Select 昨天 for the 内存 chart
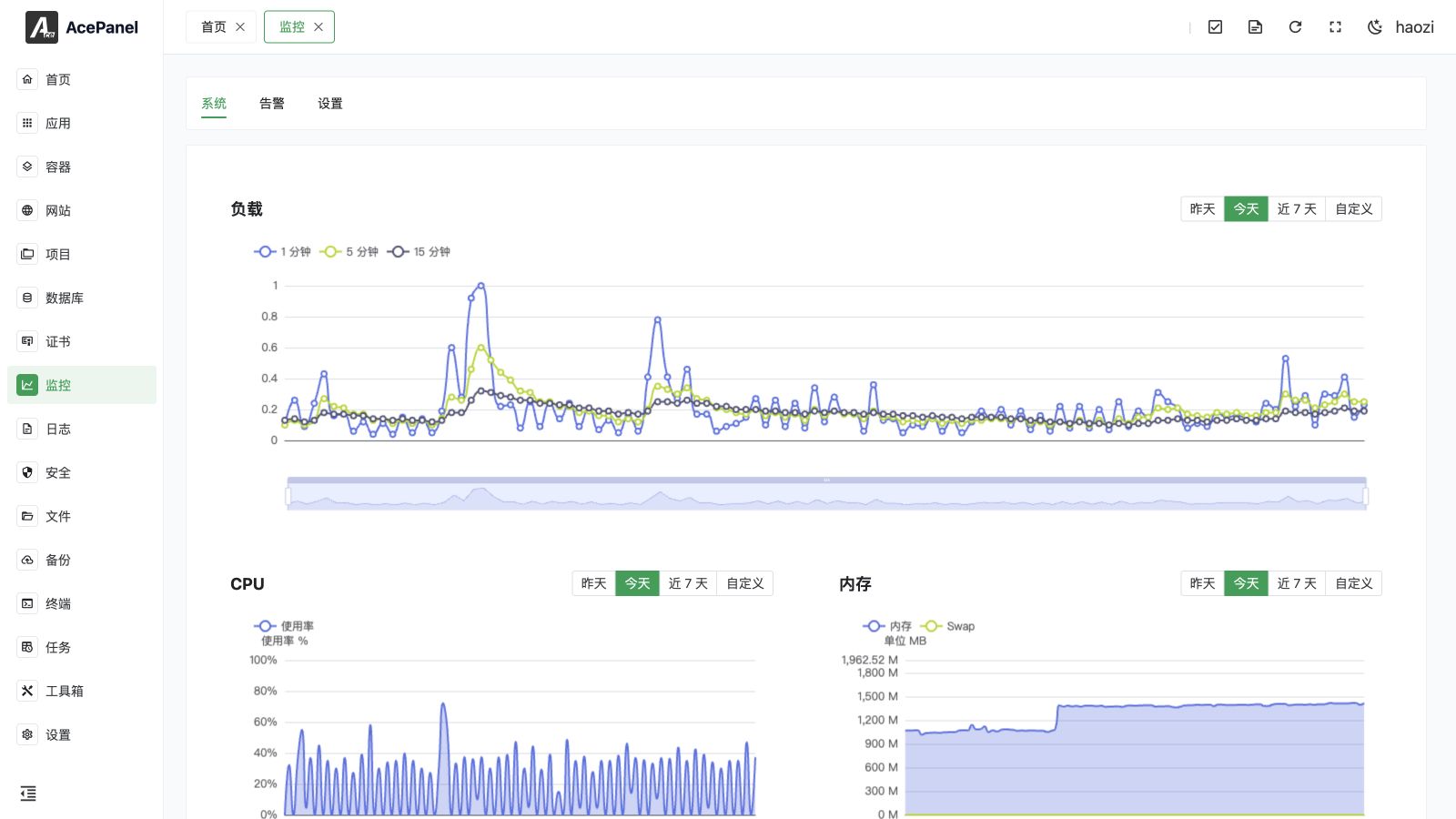 (x=1202, y=583)
